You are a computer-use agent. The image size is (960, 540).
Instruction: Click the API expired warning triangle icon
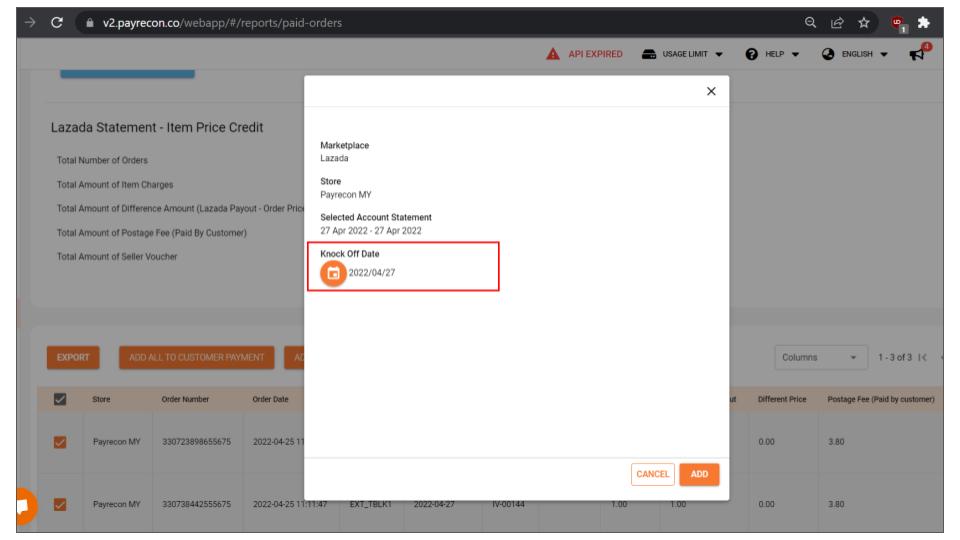(553, 54)
